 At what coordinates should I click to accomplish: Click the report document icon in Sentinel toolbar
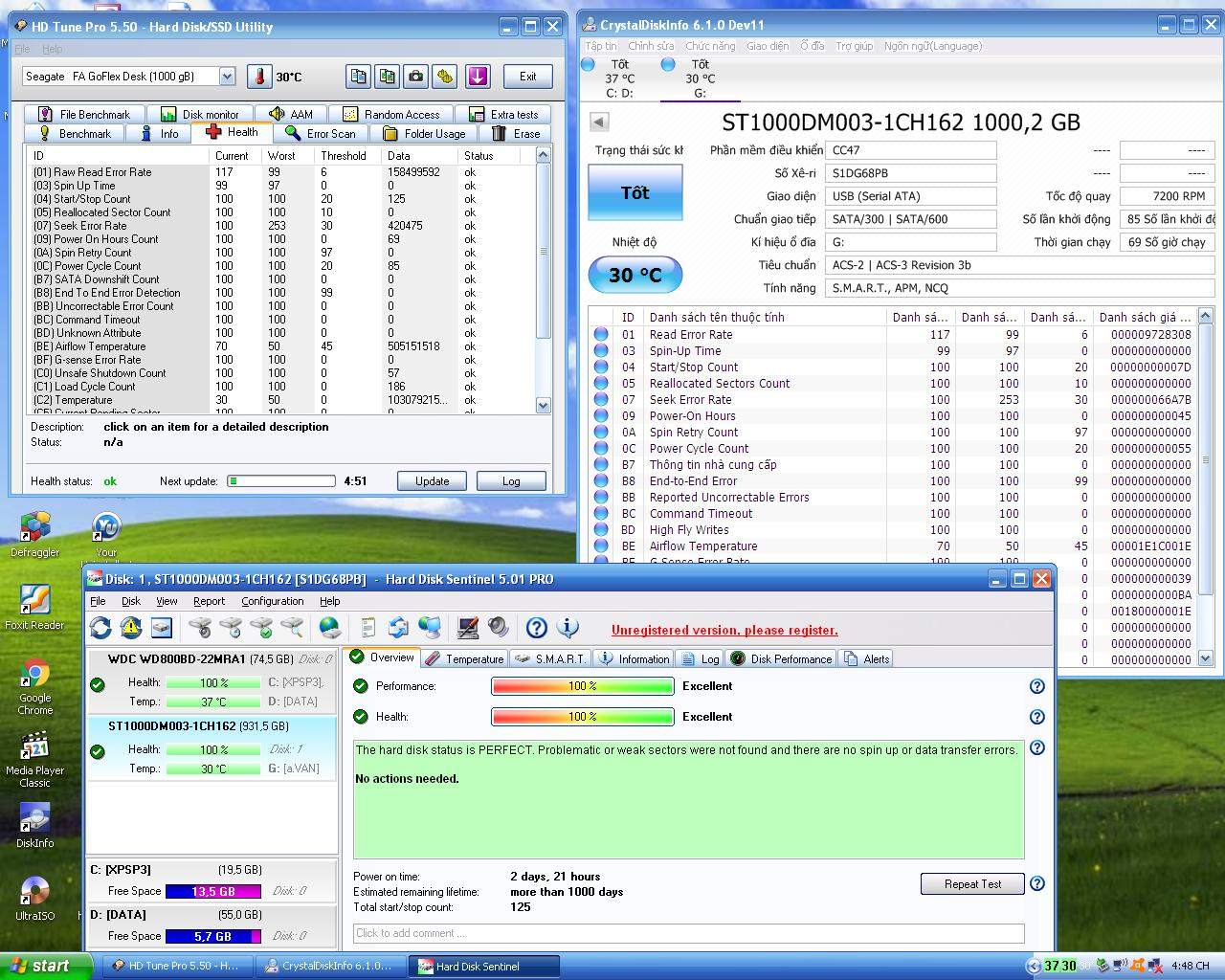pyautogui.click(x=367, y=628)
